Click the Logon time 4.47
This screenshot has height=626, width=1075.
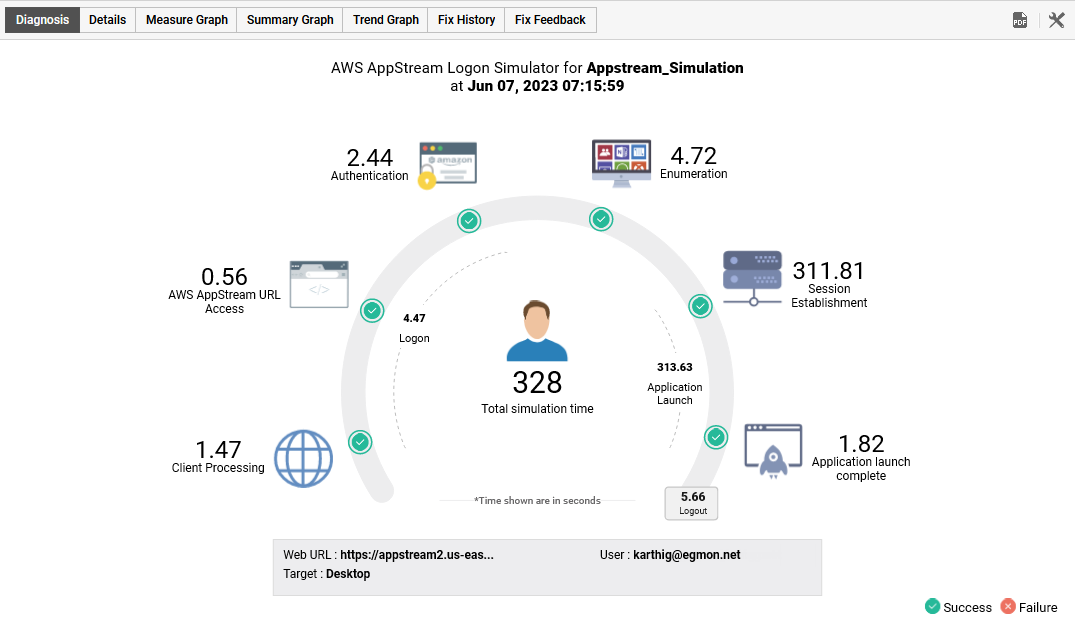414,318
